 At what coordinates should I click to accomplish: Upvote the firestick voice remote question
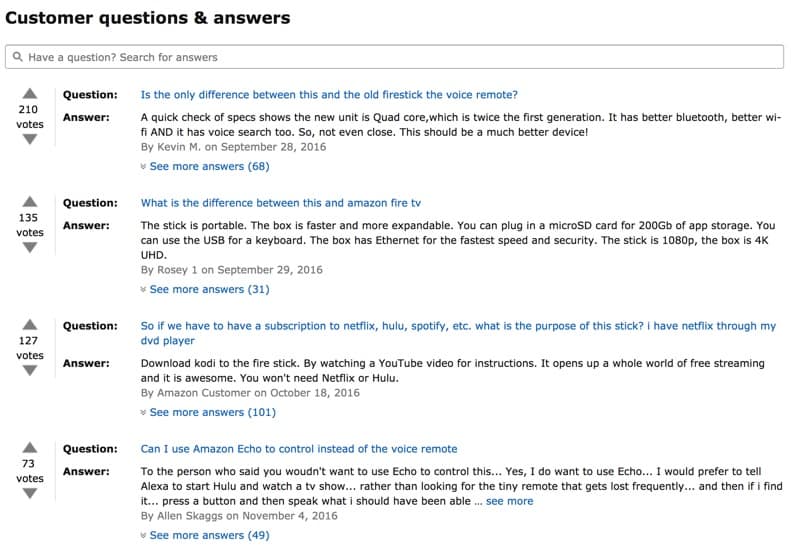point(29,91)
